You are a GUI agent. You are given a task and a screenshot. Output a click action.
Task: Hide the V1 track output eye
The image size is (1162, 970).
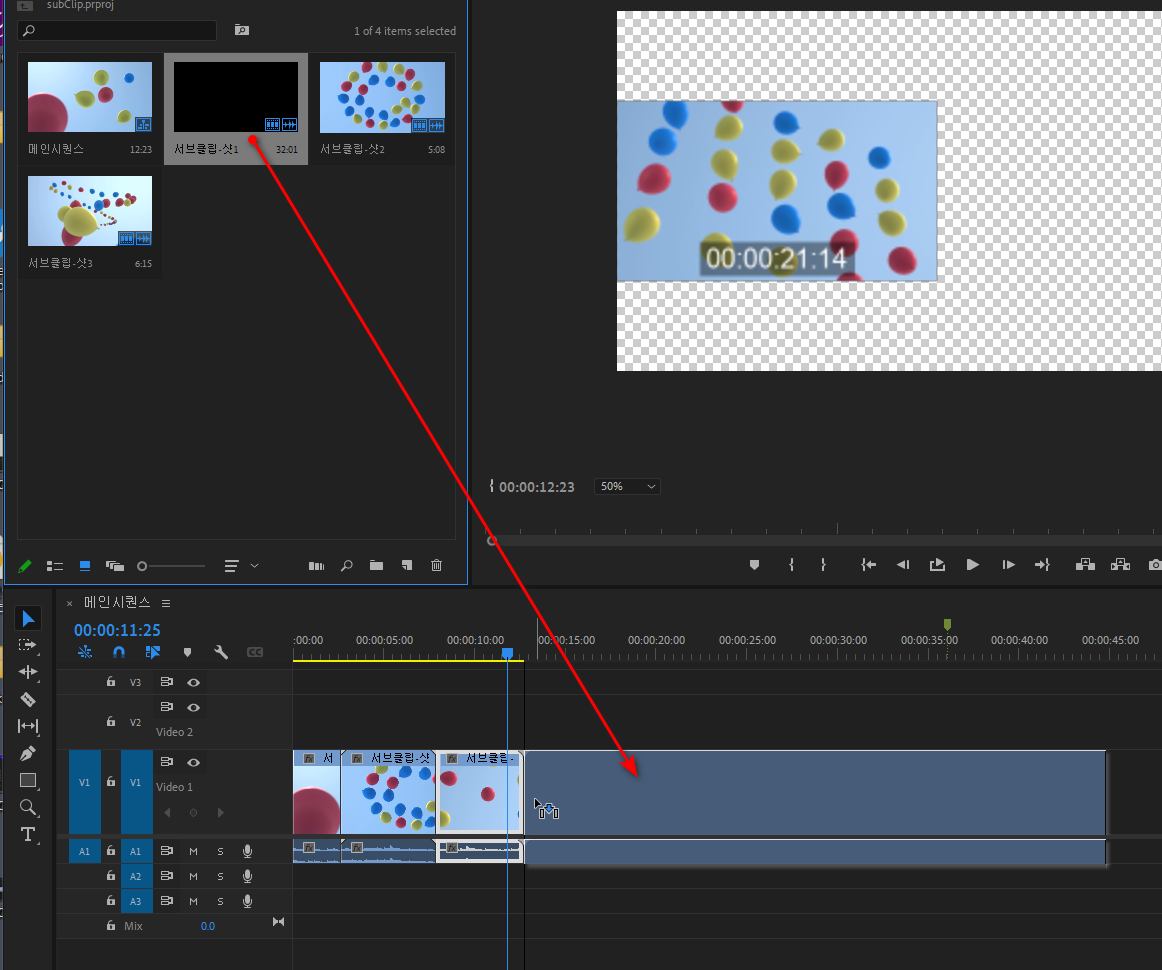point(193,762)
